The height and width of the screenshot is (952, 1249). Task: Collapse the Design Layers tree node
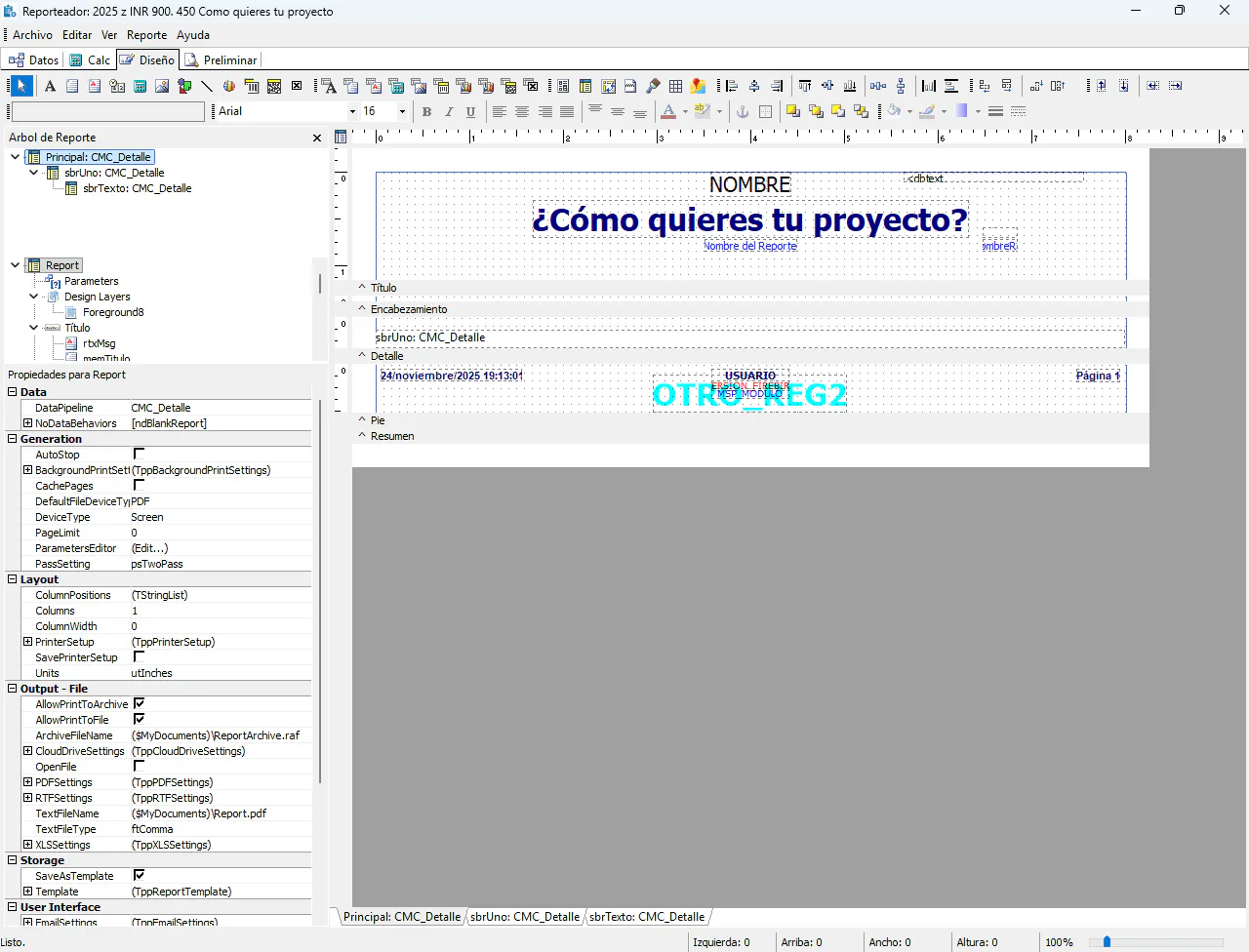[x=34, y=297]
